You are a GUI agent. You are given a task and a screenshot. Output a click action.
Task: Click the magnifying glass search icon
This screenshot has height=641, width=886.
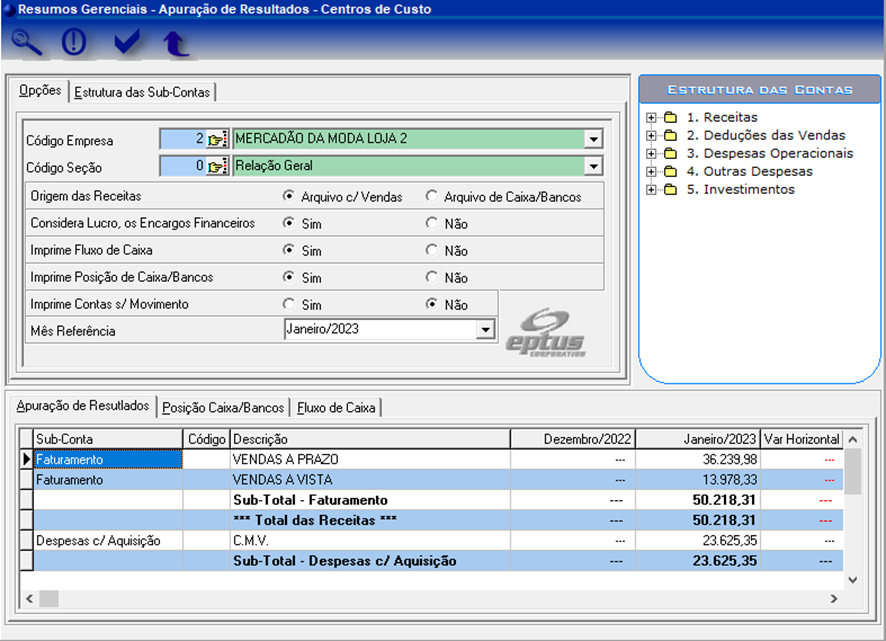pos(28,43)
